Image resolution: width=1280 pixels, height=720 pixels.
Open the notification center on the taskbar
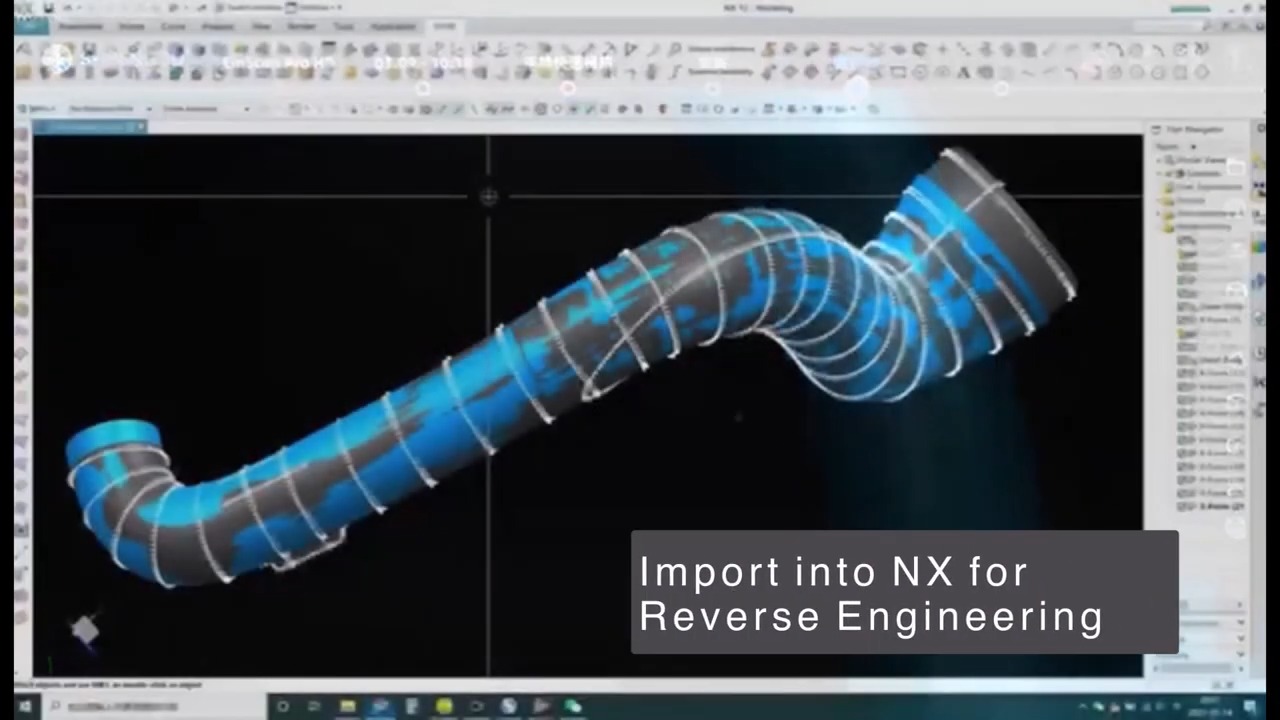click(1250, 707)
